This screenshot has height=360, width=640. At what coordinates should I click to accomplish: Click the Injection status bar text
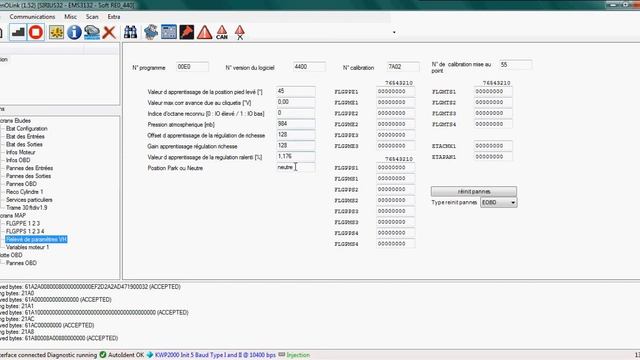tap(298, 355)
